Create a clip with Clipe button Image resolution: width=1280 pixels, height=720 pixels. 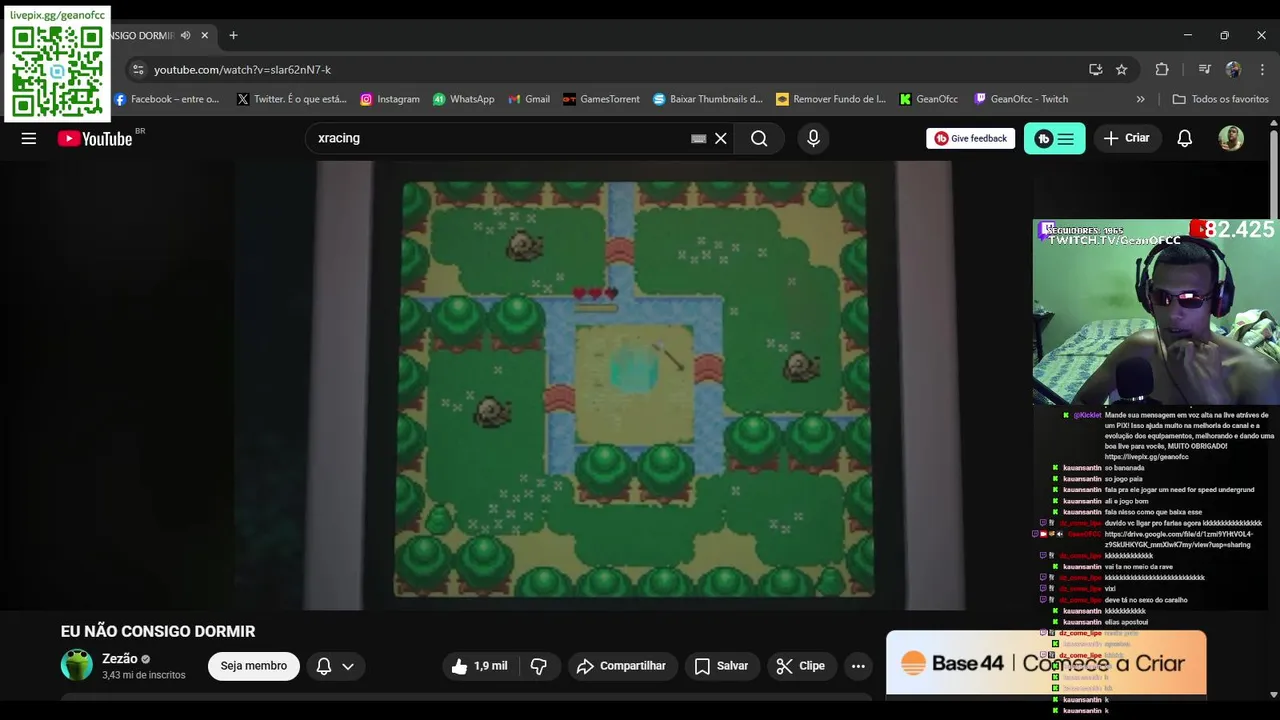[x=801, y=666]
